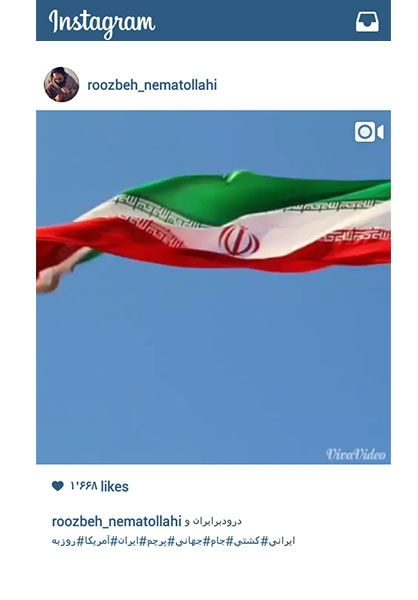418x600 pixels.
Task: Click roozbeh_nematollahi username in caption
Action: (x=116, y=521)
